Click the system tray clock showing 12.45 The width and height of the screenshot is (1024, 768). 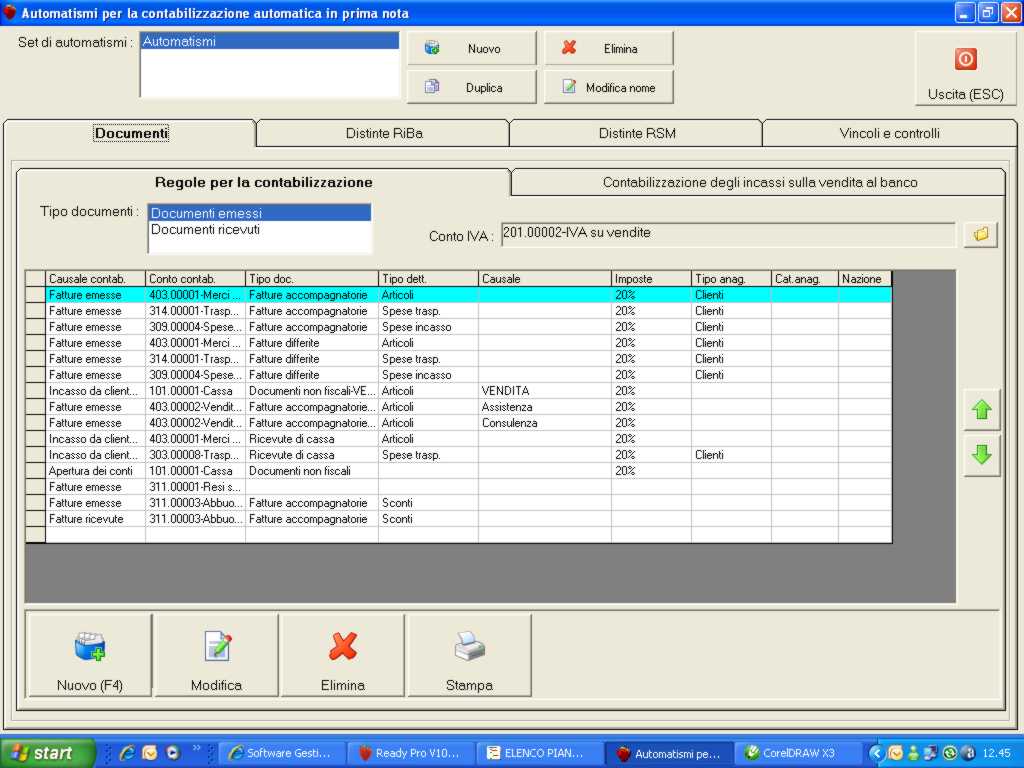(996, 753)
